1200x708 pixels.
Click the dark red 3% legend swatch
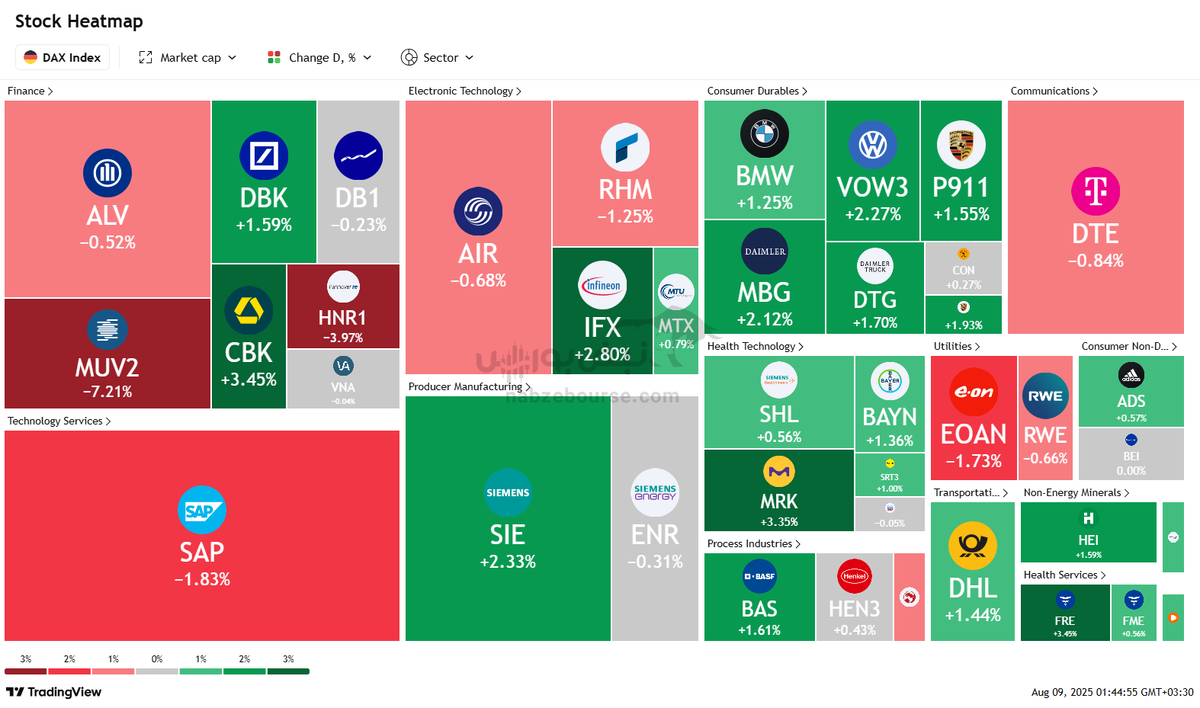[26, 671]
